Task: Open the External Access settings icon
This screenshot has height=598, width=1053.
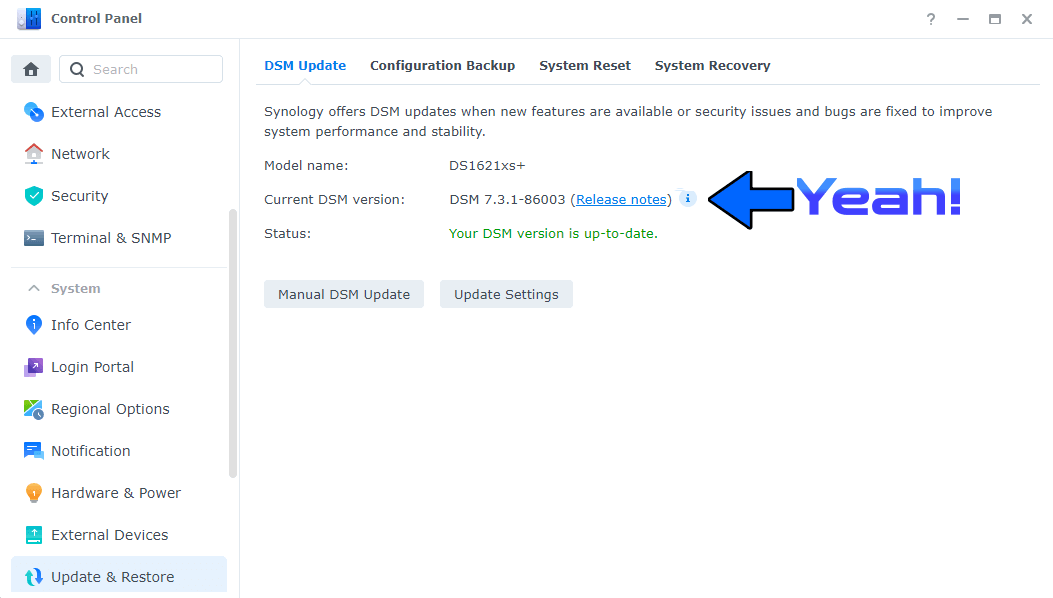Action: (x=33, y=111)
